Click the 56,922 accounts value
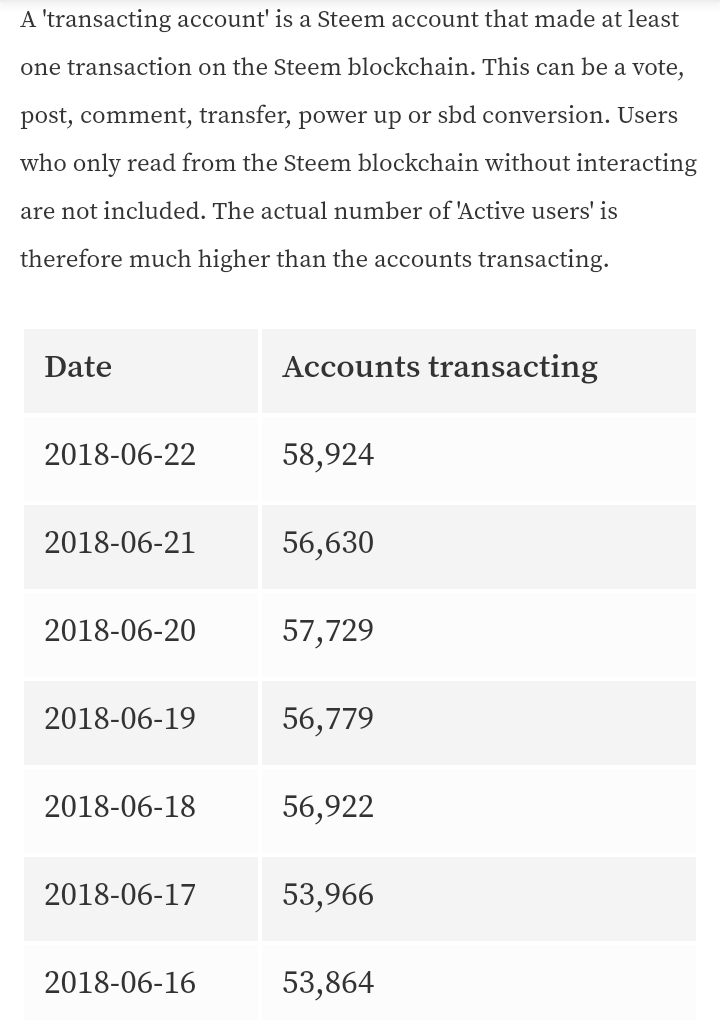 point(328,807)
